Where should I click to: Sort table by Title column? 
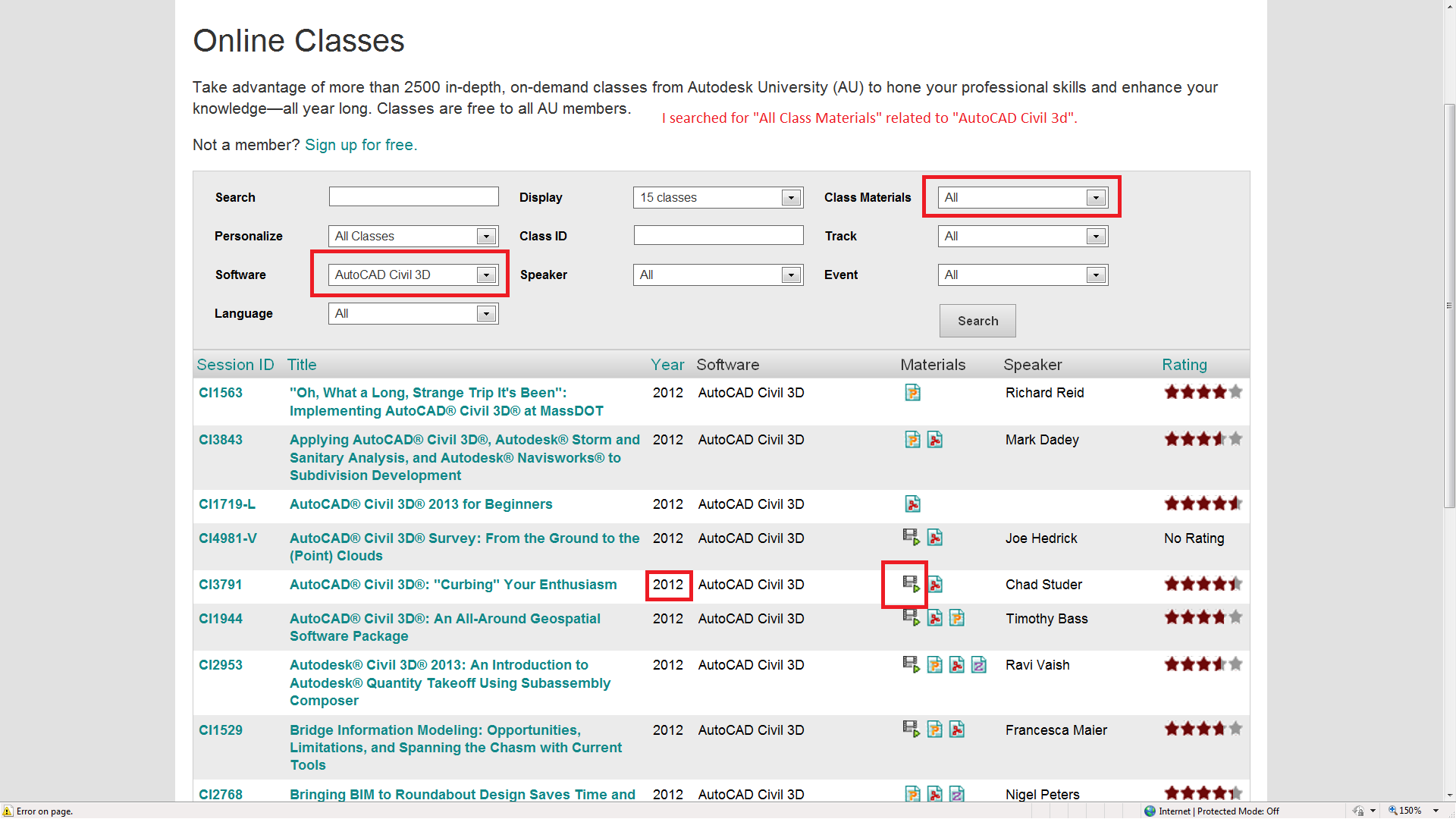[x=302, y=365]
